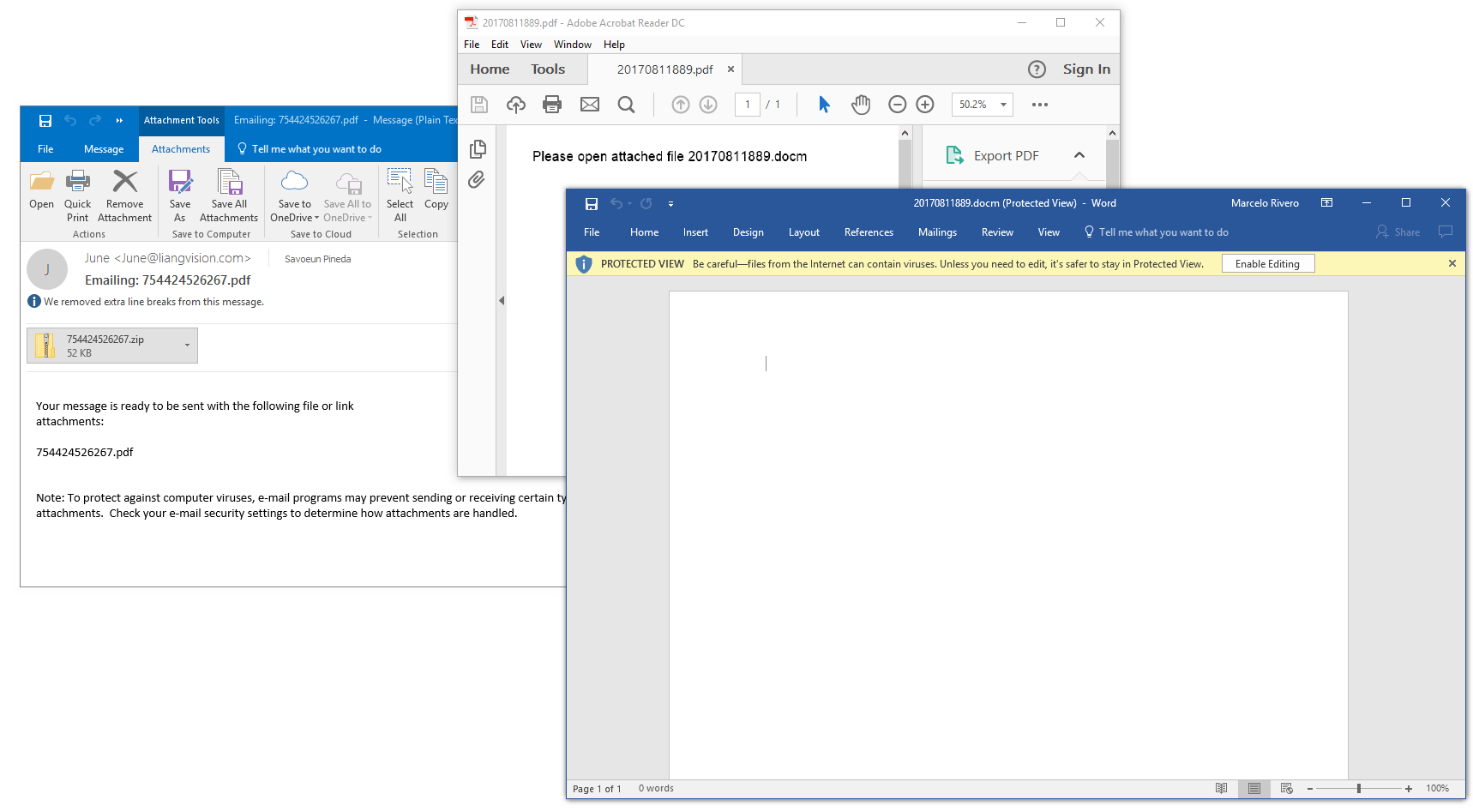Open the Find tool in Acrobat
The width and height of the screenshot is (1473, 812).
coord(626,104)
